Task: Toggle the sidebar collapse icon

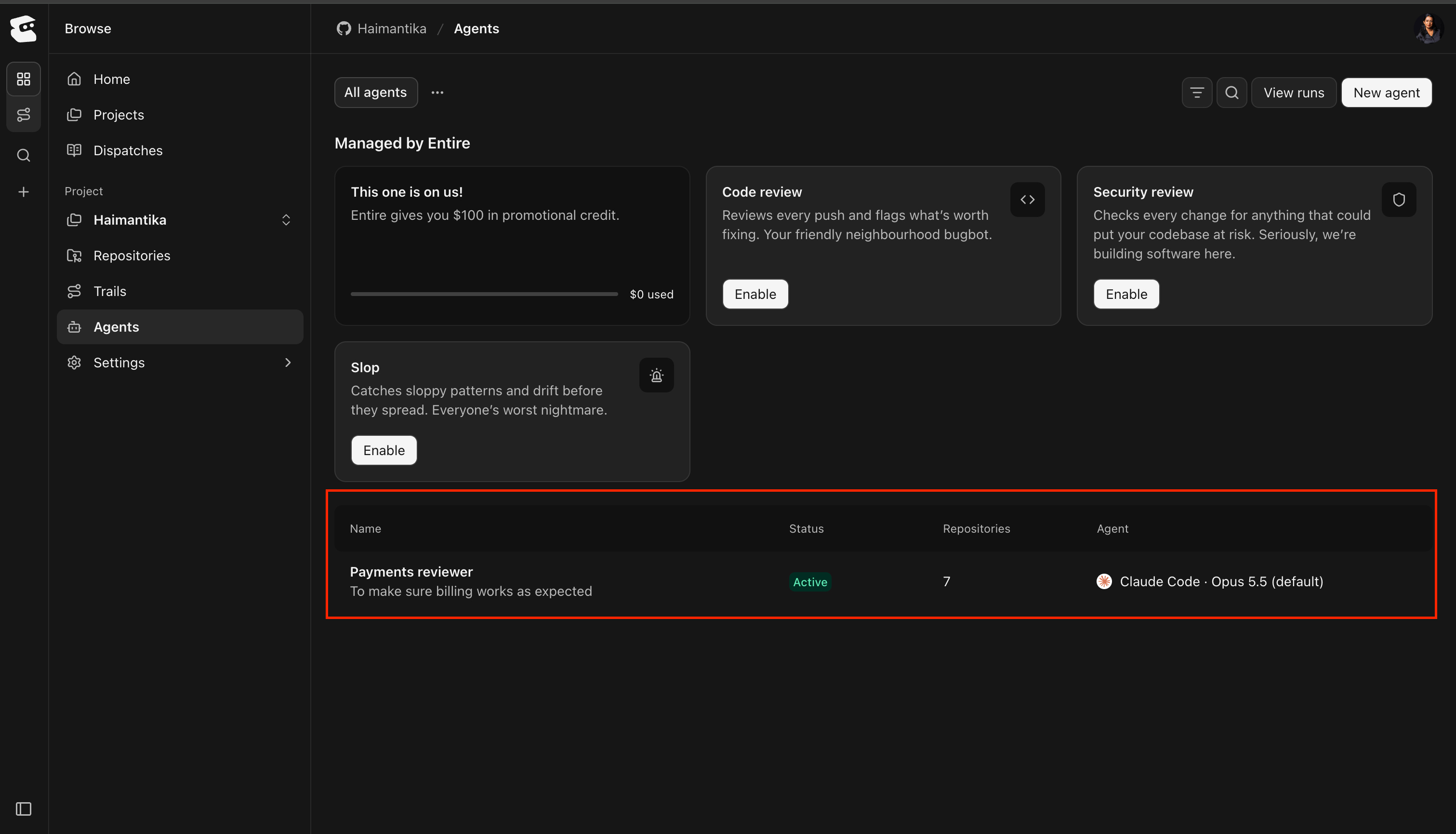Action: 24,809
